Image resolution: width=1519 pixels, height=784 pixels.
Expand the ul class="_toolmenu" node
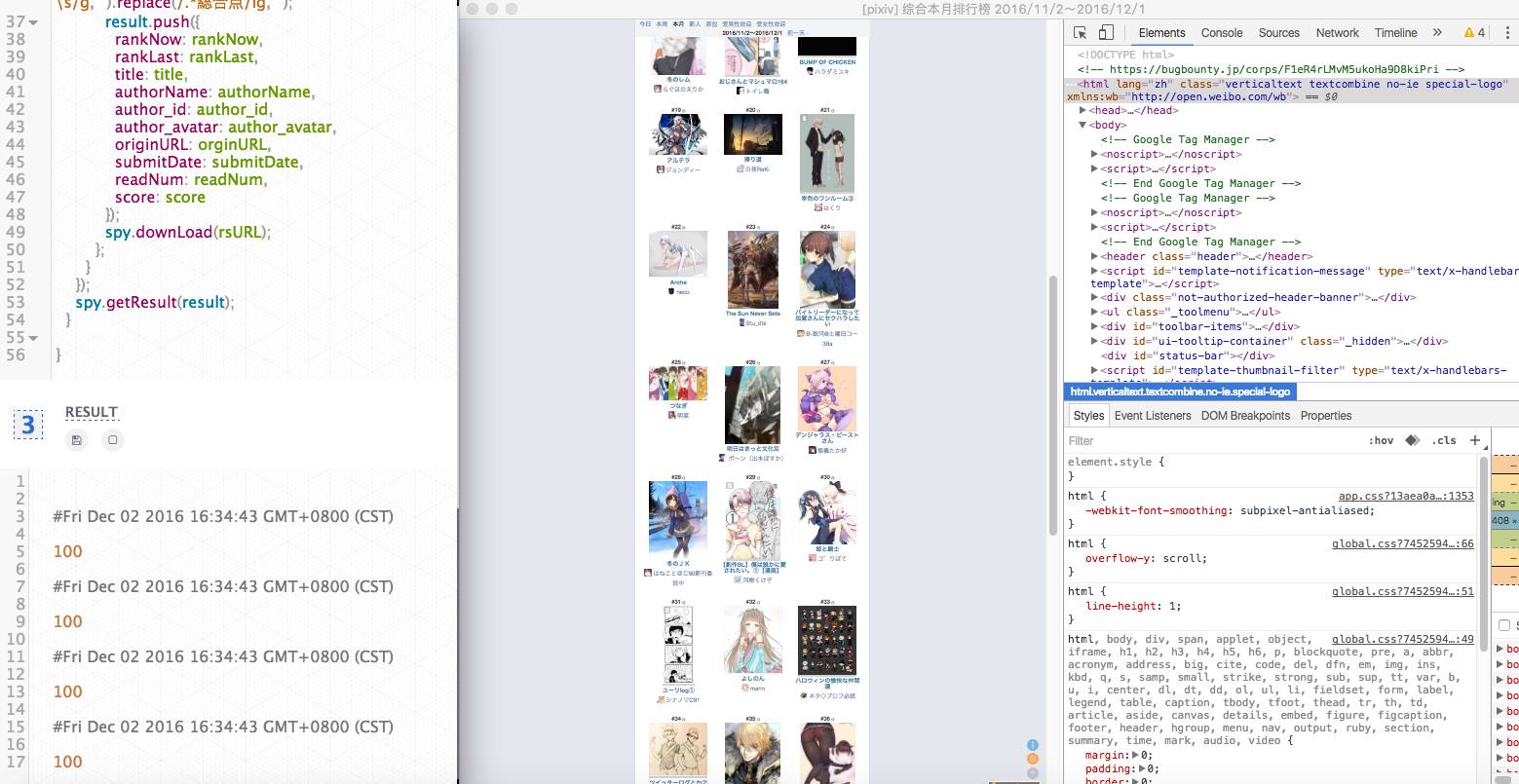coord(1095,312)
